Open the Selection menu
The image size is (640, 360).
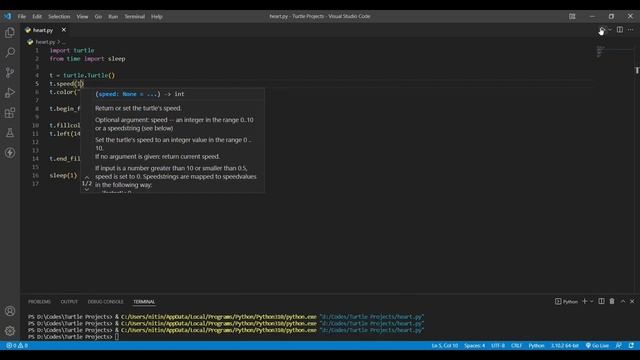click(x=59, y=16)
